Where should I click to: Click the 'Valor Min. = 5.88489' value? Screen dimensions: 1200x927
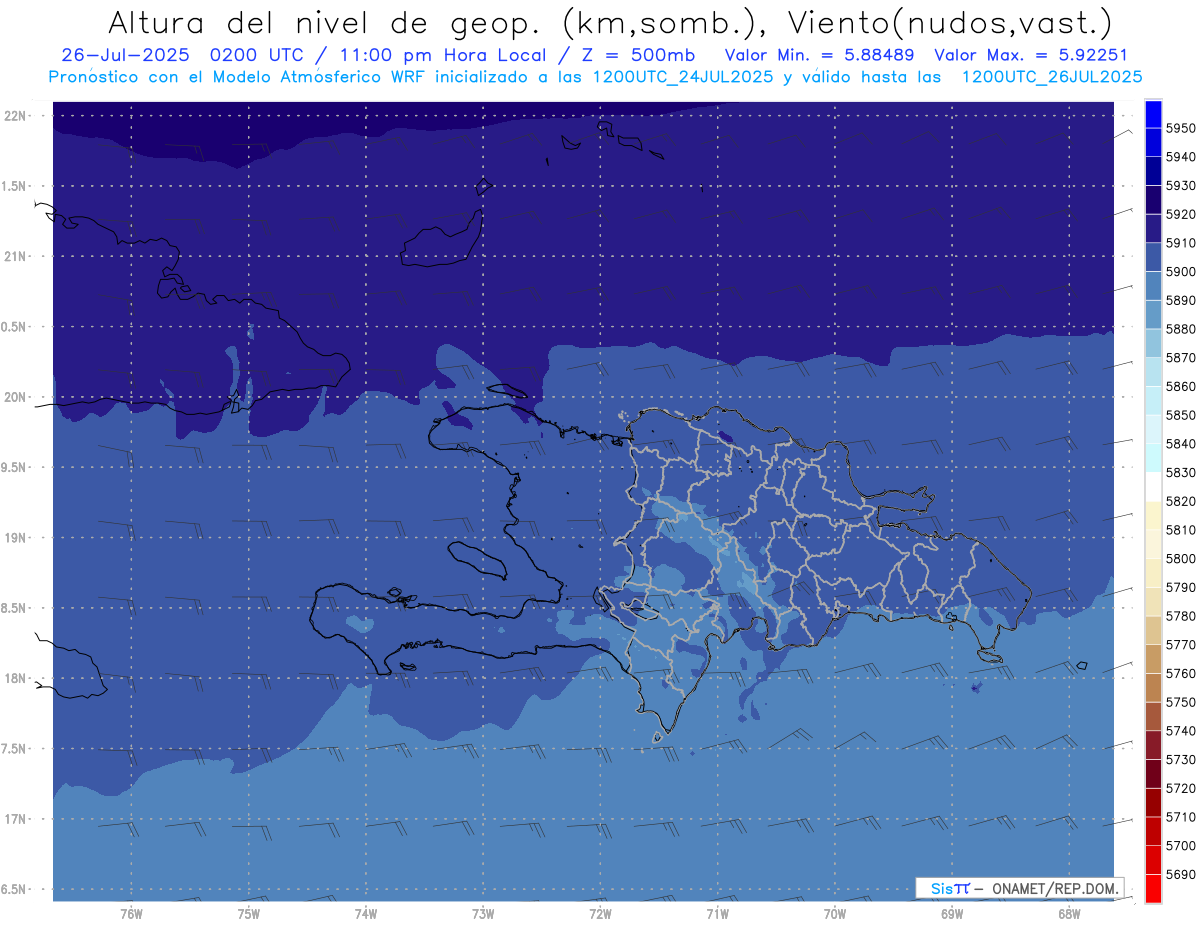[x=819, y=55]
